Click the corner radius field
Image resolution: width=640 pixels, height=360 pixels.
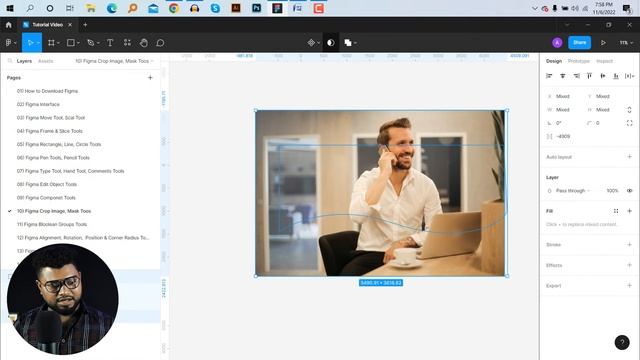(x=602, y=123)
